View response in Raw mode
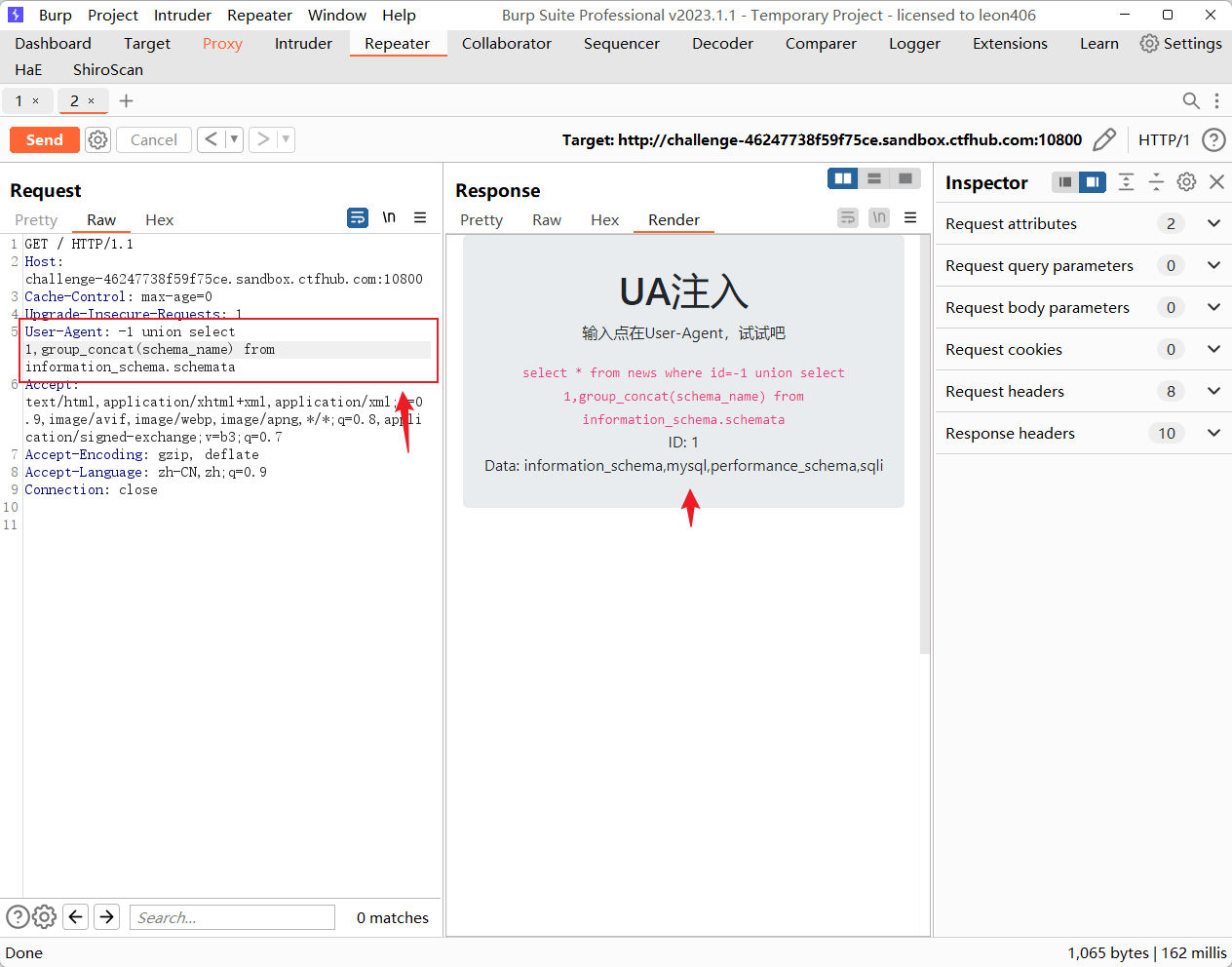 [547, 219]
